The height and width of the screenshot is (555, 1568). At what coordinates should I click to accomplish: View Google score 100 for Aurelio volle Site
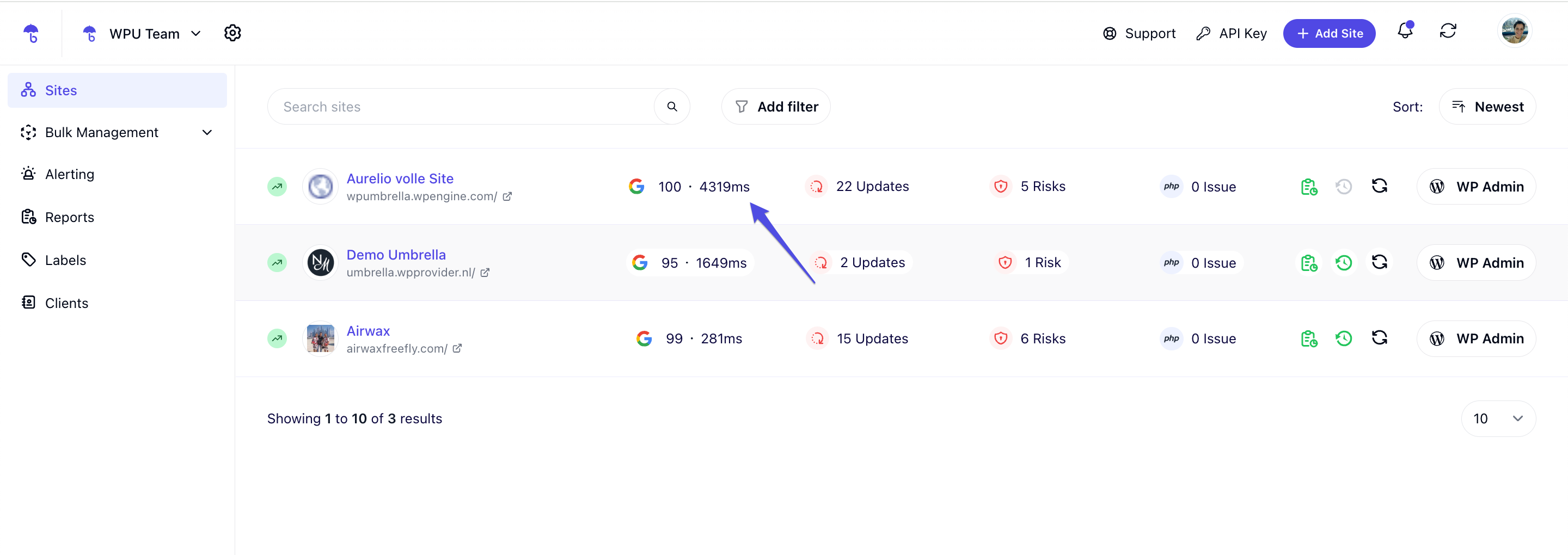[689, 187]
